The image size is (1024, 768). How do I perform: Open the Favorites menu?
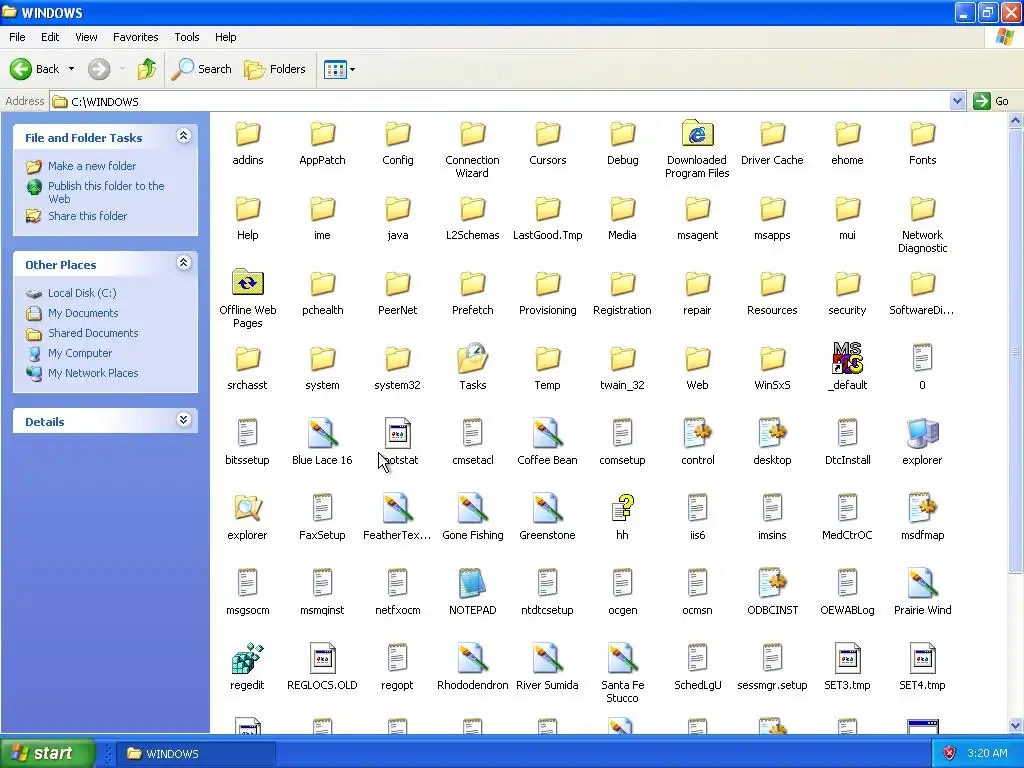click(135, 37)
